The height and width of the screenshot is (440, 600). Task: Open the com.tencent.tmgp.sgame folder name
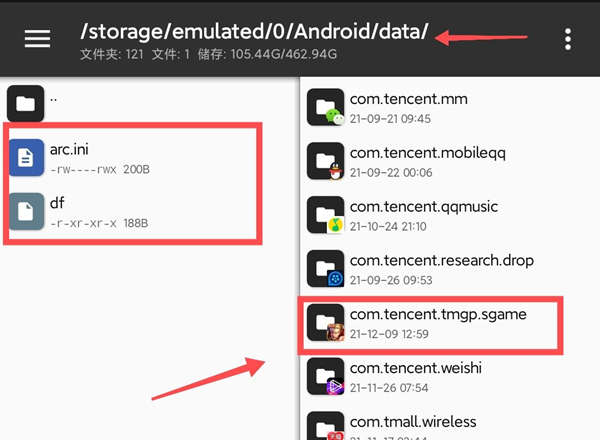[438, 314]
